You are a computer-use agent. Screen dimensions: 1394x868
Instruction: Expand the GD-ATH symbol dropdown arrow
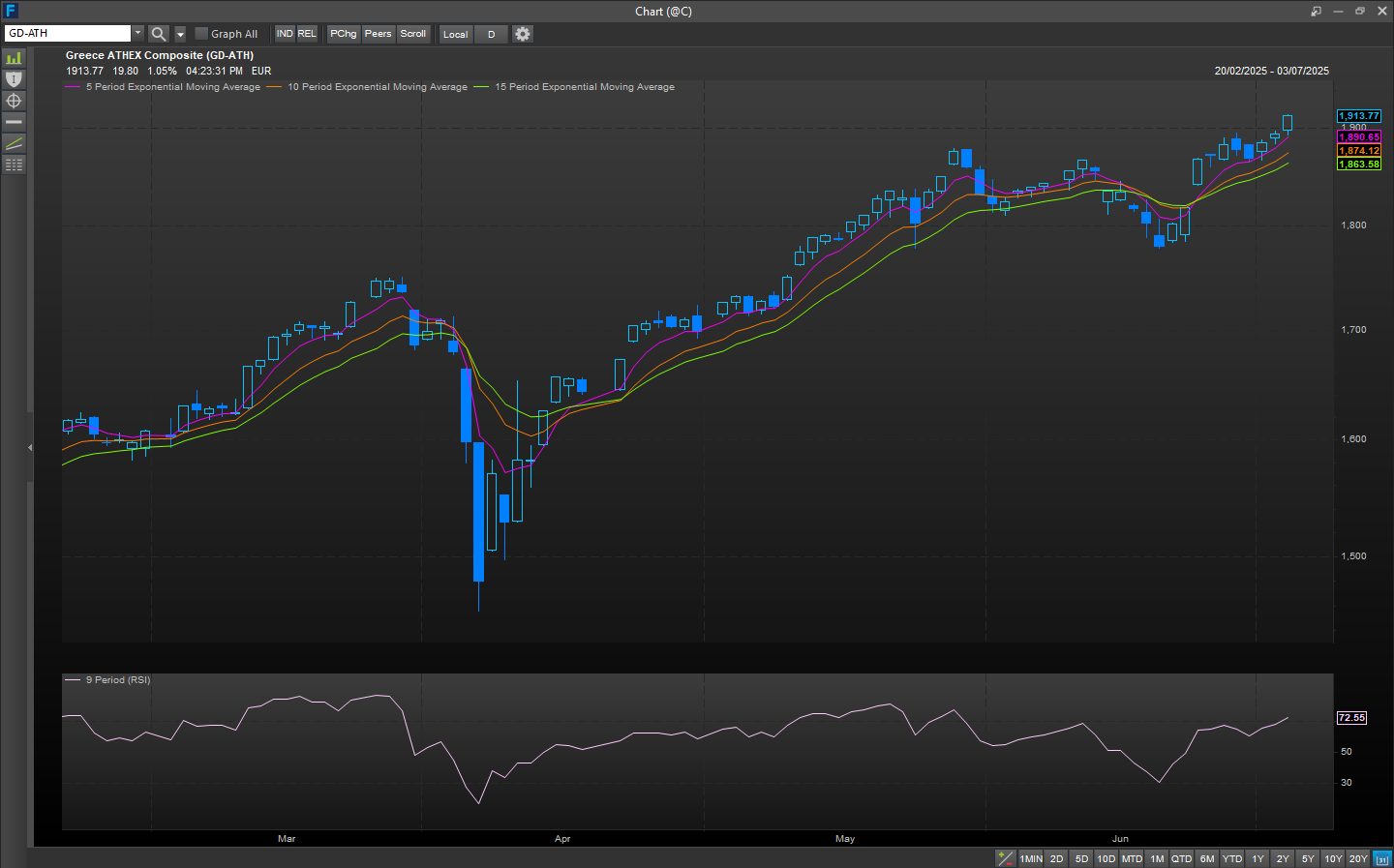click(137, 34)
